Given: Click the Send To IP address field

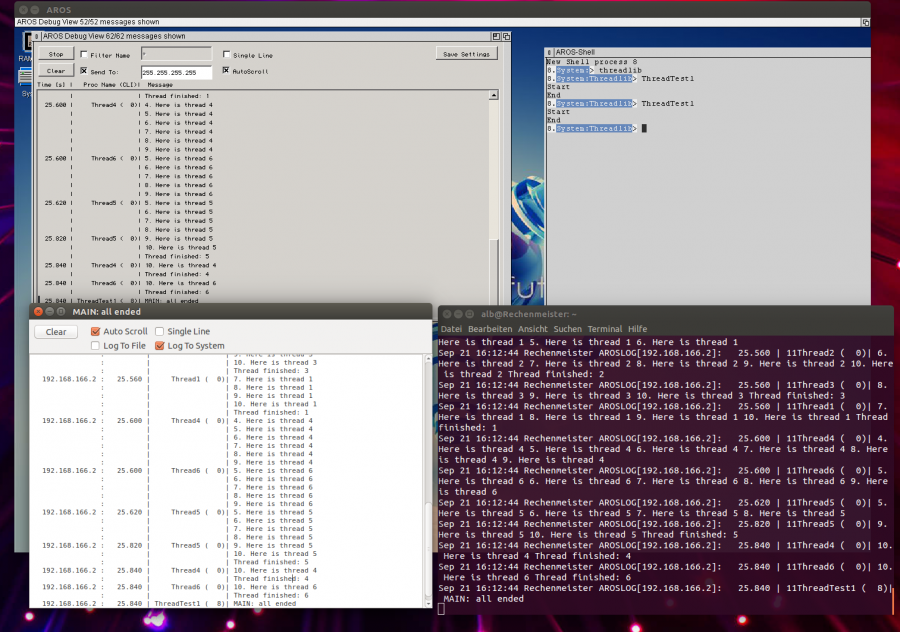Looking at the screenshot, I should 176,70.
